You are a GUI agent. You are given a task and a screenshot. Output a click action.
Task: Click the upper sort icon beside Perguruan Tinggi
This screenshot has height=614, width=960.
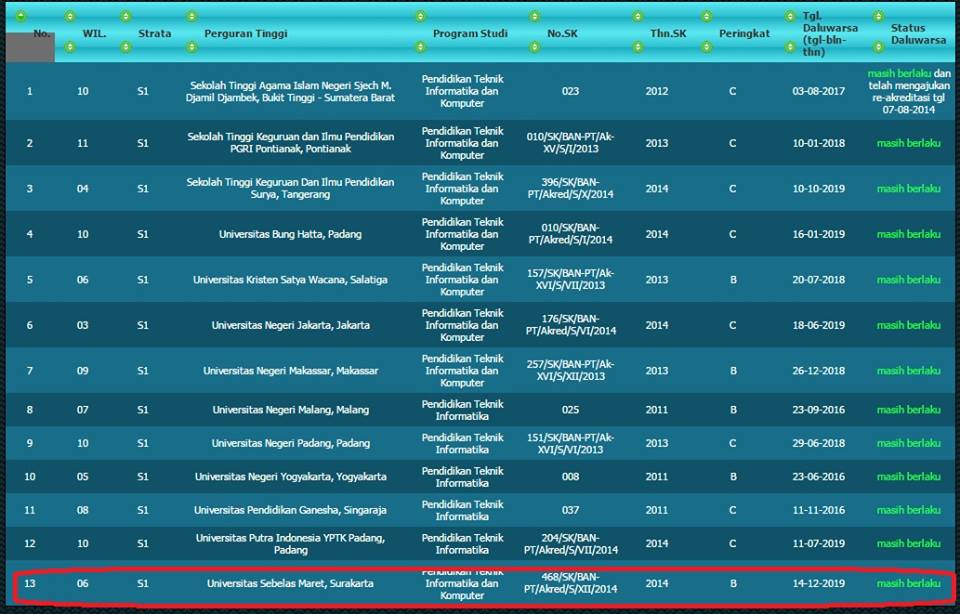[x=191, y=17]
